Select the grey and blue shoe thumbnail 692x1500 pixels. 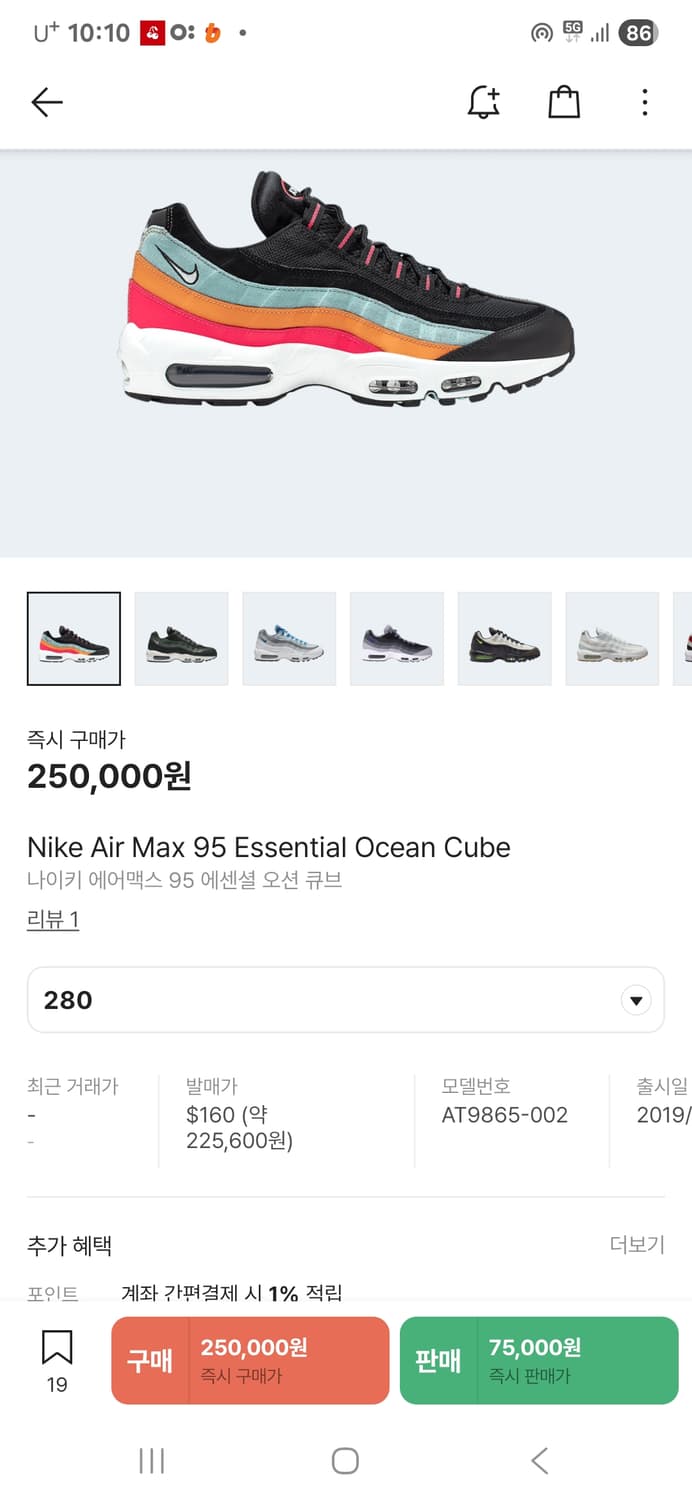pyautogui.click(x=289, y=639)
